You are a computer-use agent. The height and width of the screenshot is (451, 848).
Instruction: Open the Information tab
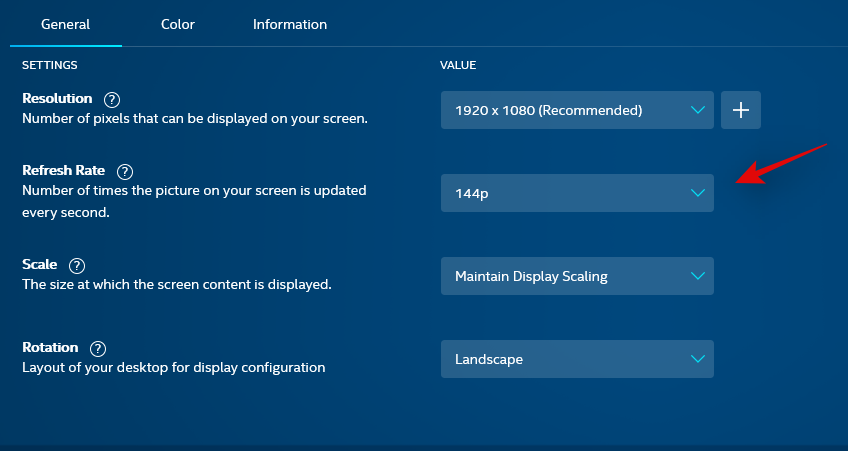(x=290, y=24)
